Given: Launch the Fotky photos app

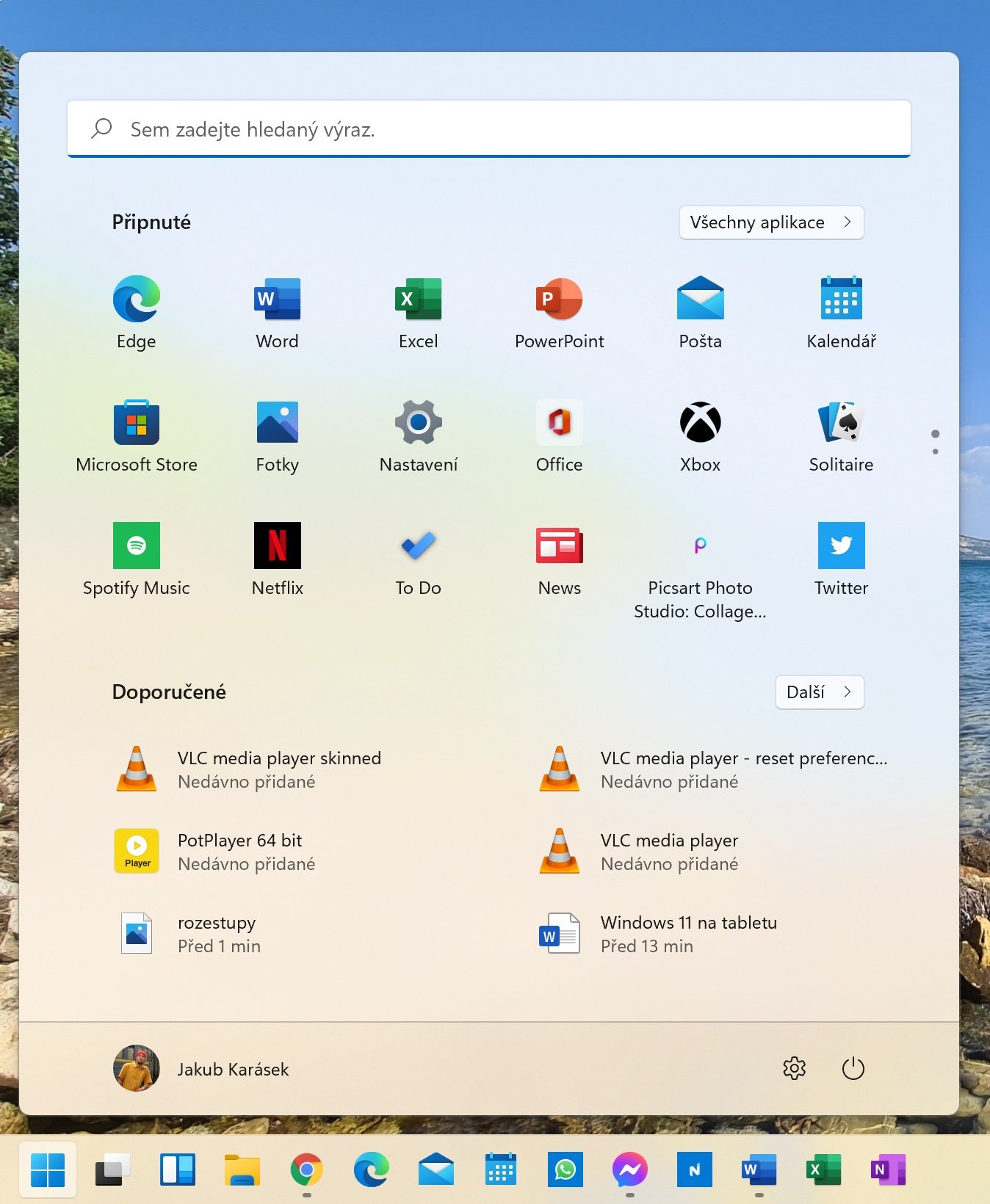Looking at the screenshot, I should 278,436.
